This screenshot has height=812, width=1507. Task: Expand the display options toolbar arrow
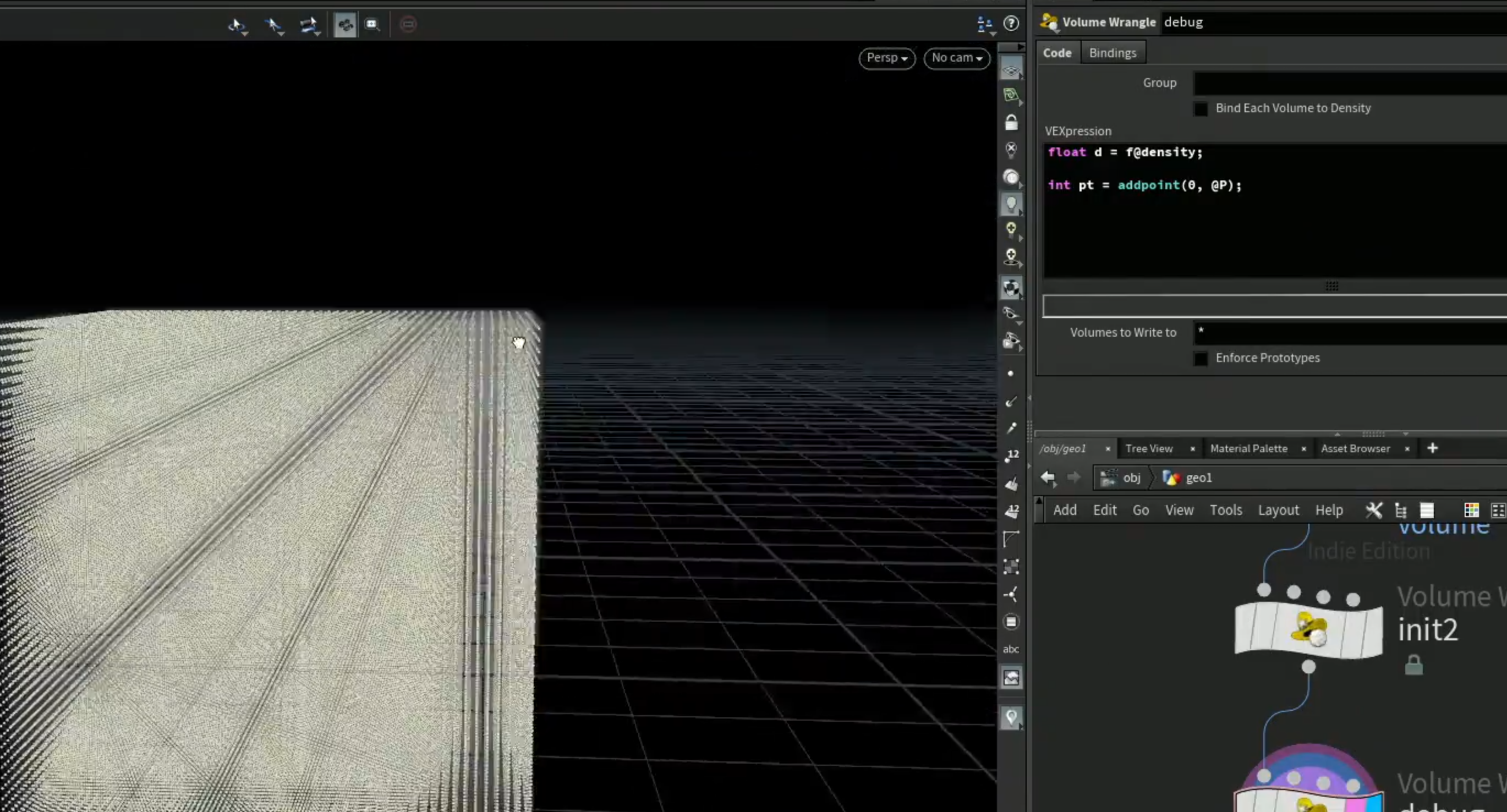[x=1020, y=47]
